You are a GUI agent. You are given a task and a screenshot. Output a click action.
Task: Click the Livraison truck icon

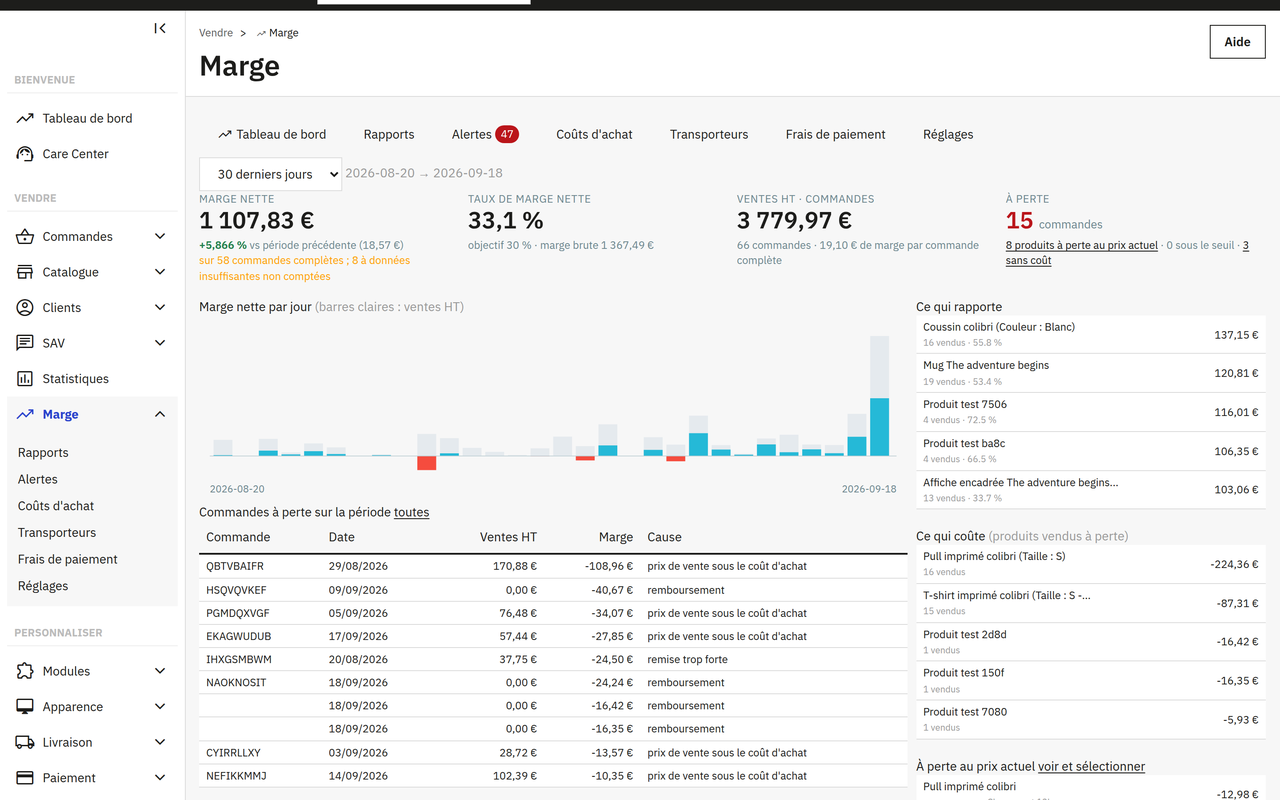pyautogui.click(x=25, y=742)
